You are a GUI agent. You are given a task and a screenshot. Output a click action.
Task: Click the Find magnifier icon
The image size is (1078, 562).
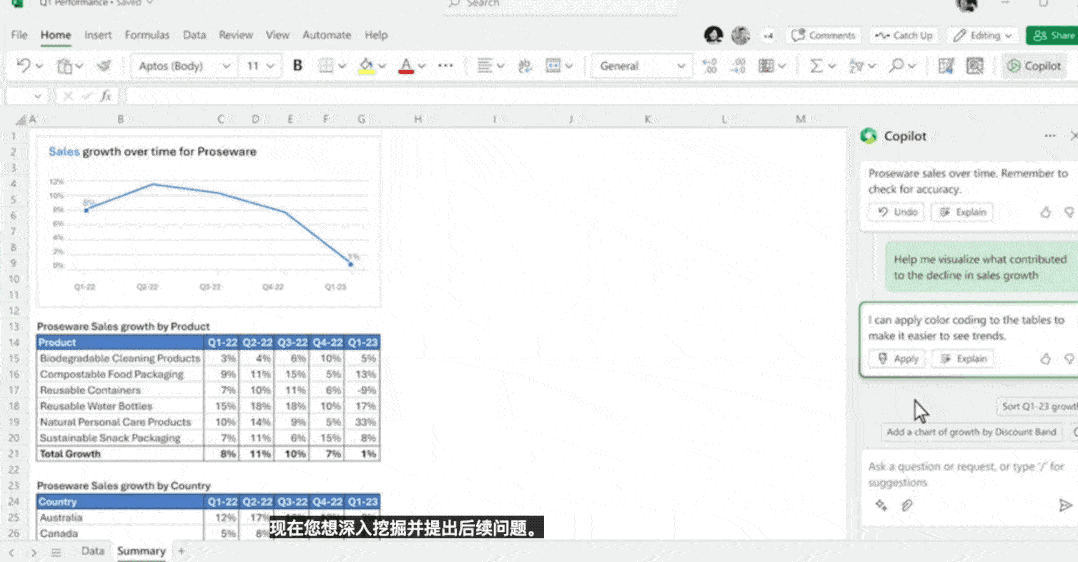(896, 66)
